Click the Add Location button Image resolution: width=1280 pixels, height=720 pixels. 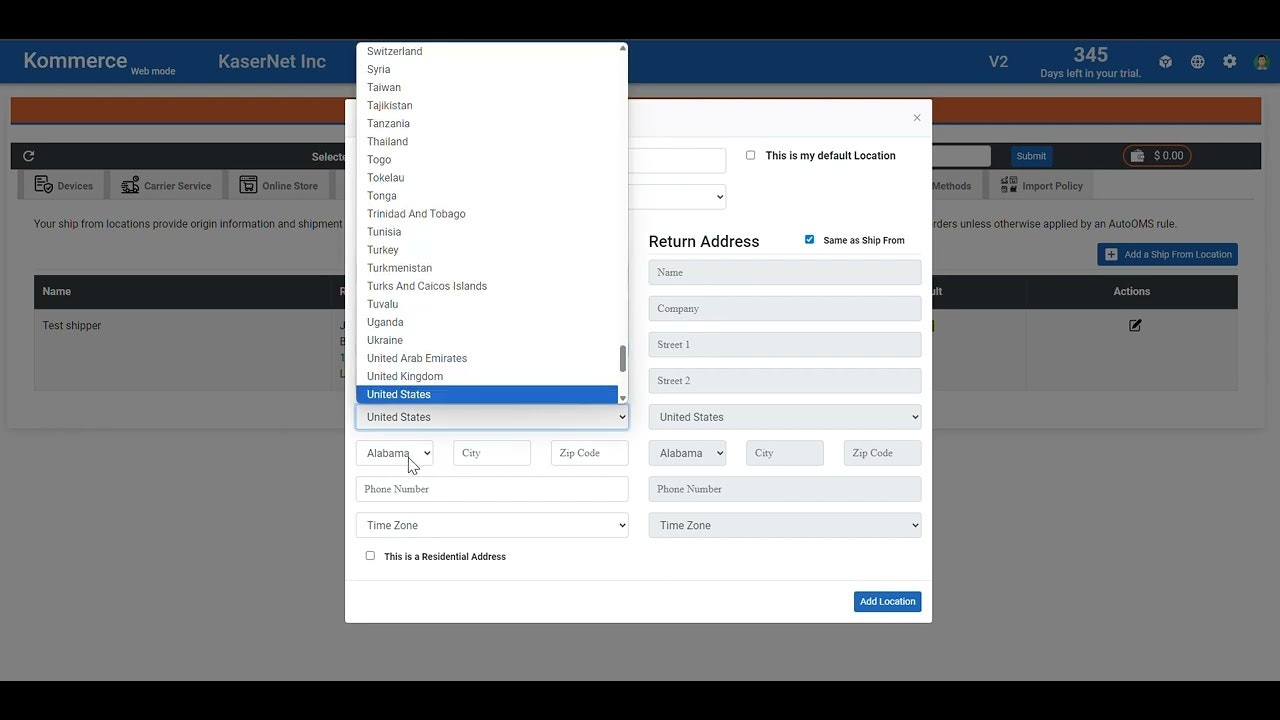click(887, 601)
